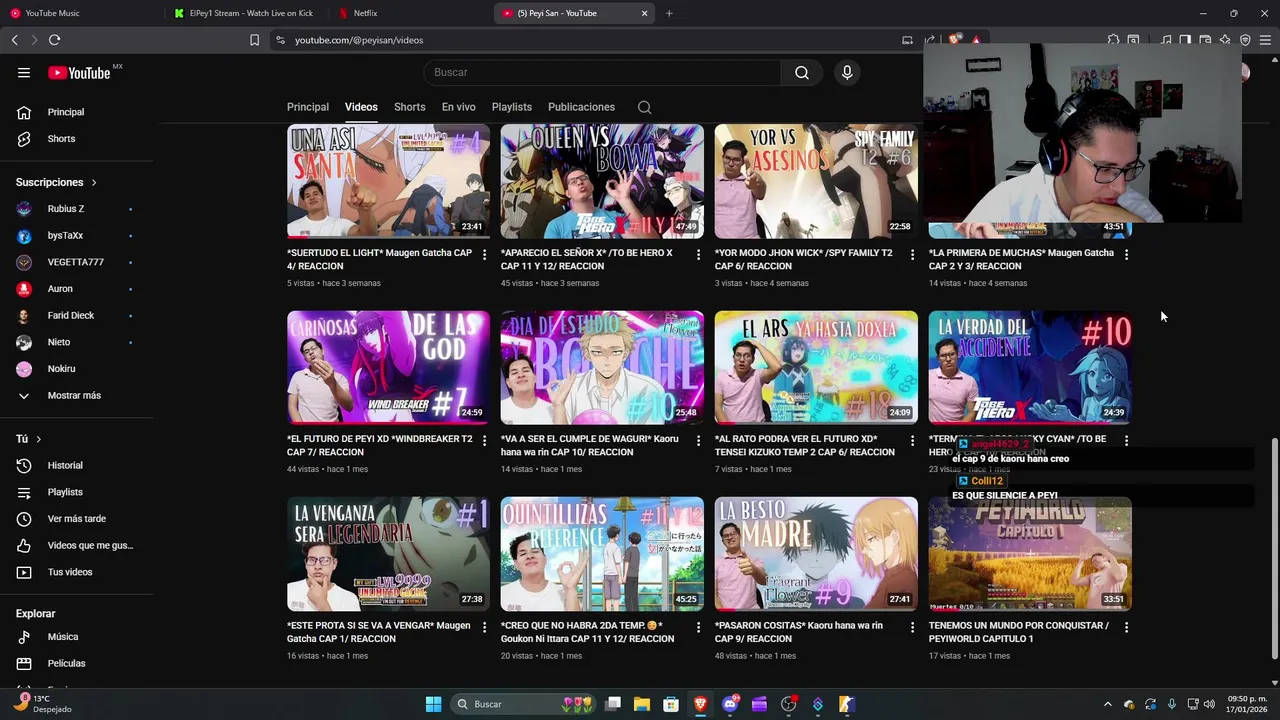1280x720 pixels.
Task: Go back with the browser back arrow
Action: 14,40
